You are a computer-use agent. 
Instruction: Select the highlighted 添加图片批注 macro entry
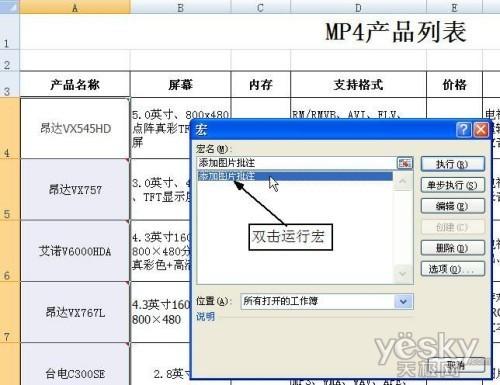[295, 176]
